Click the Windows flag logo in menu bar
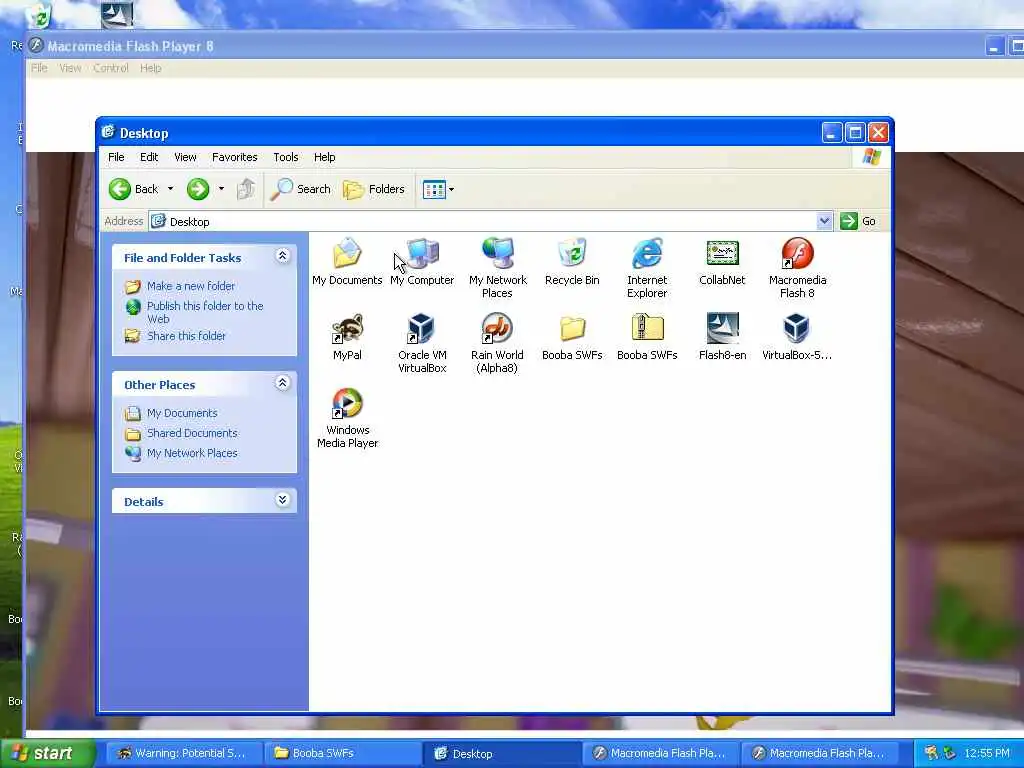The width and height of the screenshot is (1024, 768). click(x=871, y=157)
